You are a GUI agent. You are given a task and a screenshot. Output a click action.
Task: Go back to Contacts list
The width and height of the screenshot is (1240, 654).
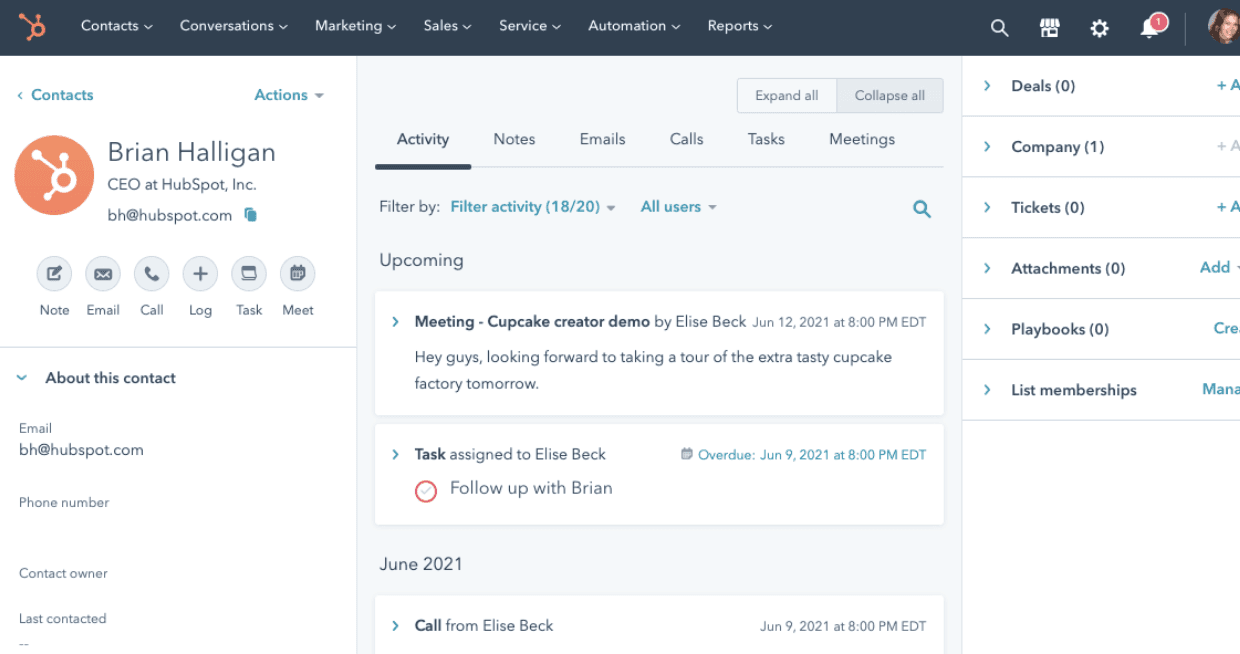point(55,95)
